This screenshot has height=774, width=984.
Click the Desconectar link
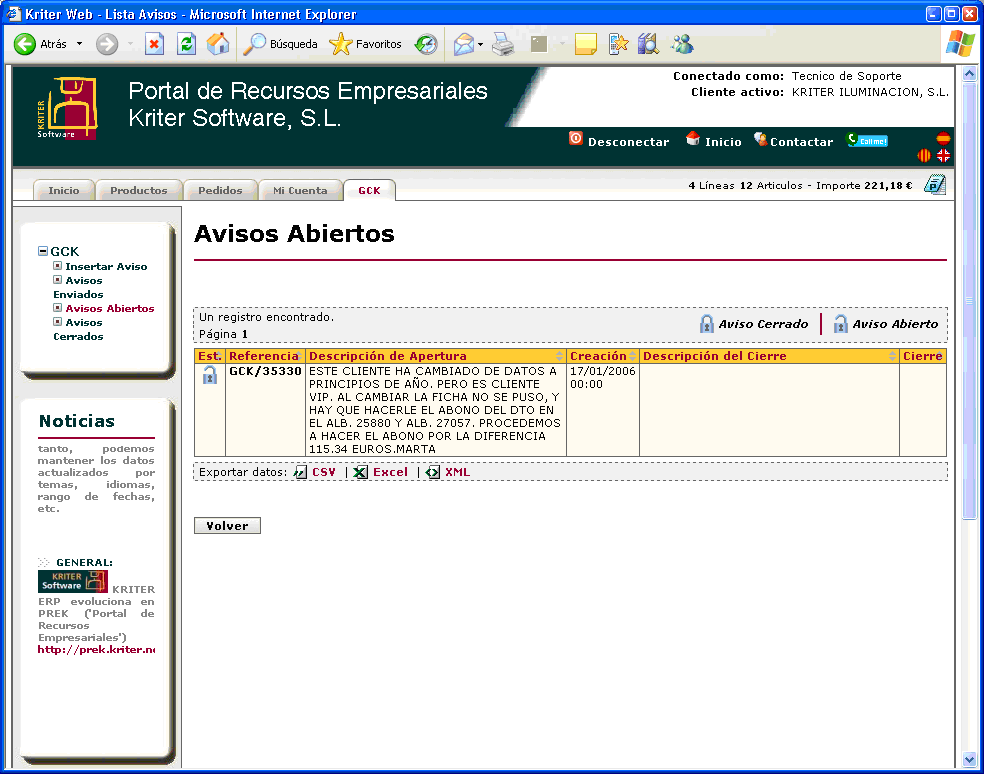point(628,142)
